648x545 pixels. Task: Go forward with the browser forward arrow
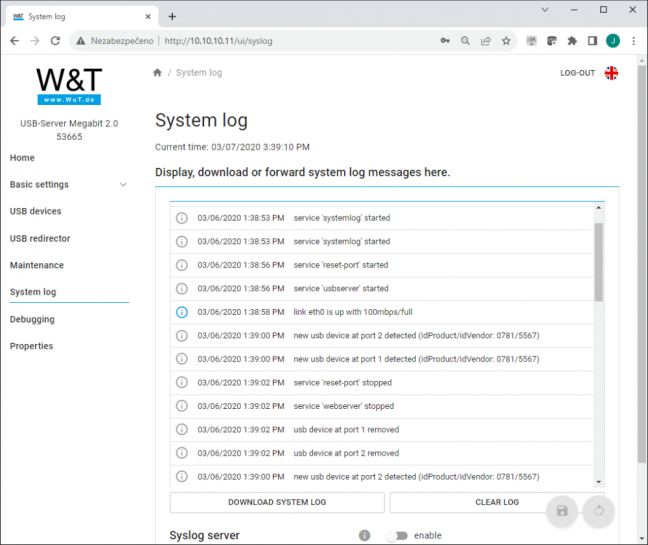[x=35, y=40]
